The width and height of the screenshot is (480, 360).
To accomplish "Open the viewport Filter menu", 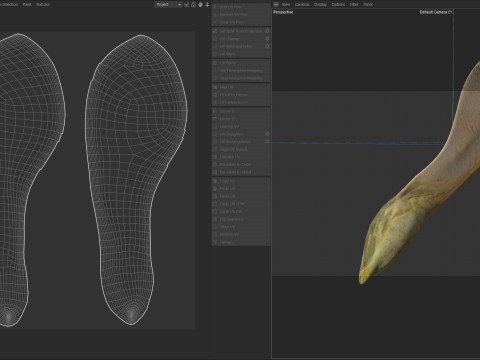I will click(x=354, y=5).
